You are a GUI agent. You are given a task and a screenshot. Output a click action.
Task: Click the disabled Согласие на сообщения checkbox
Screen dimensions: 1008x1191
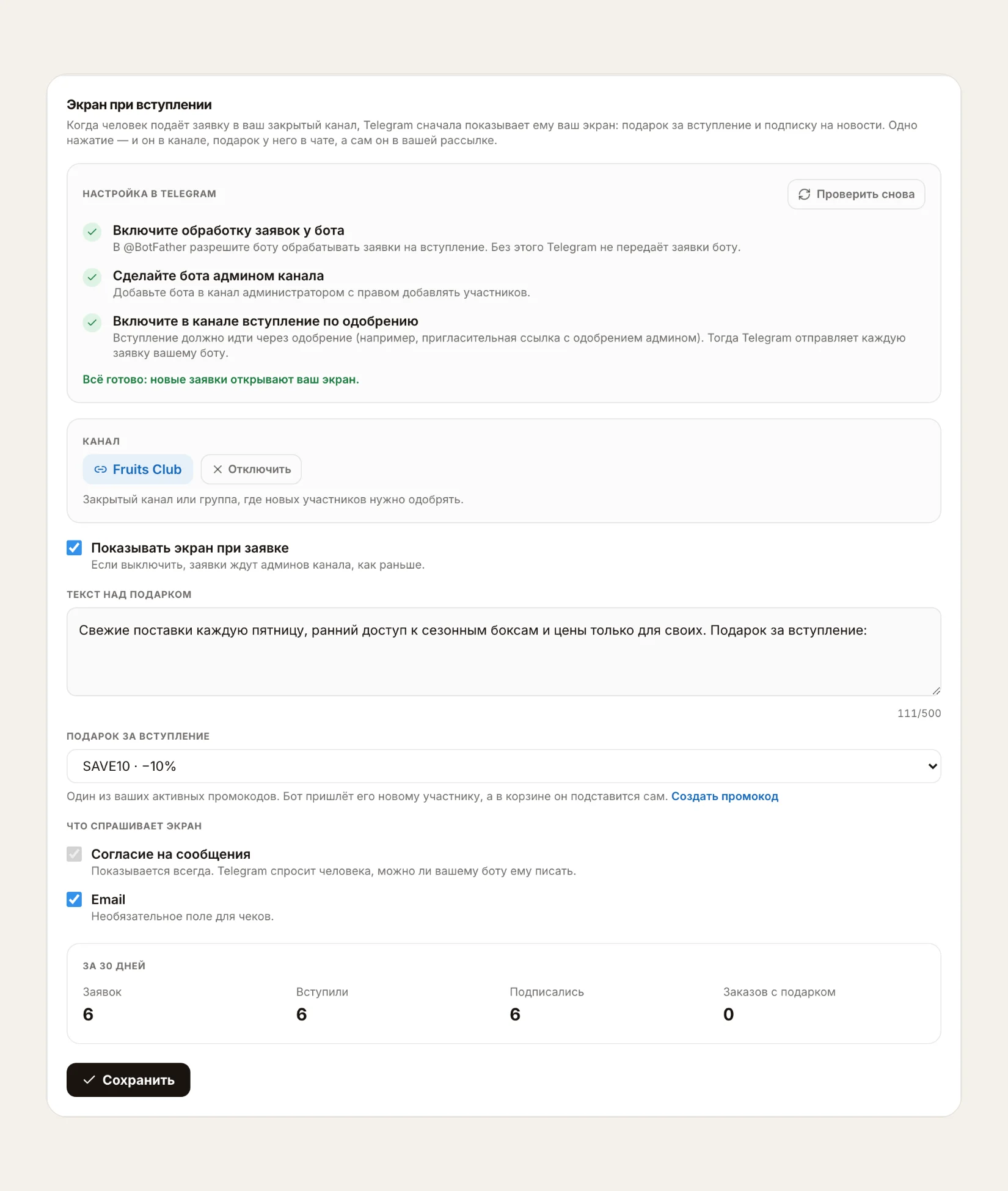coord(75,854)
